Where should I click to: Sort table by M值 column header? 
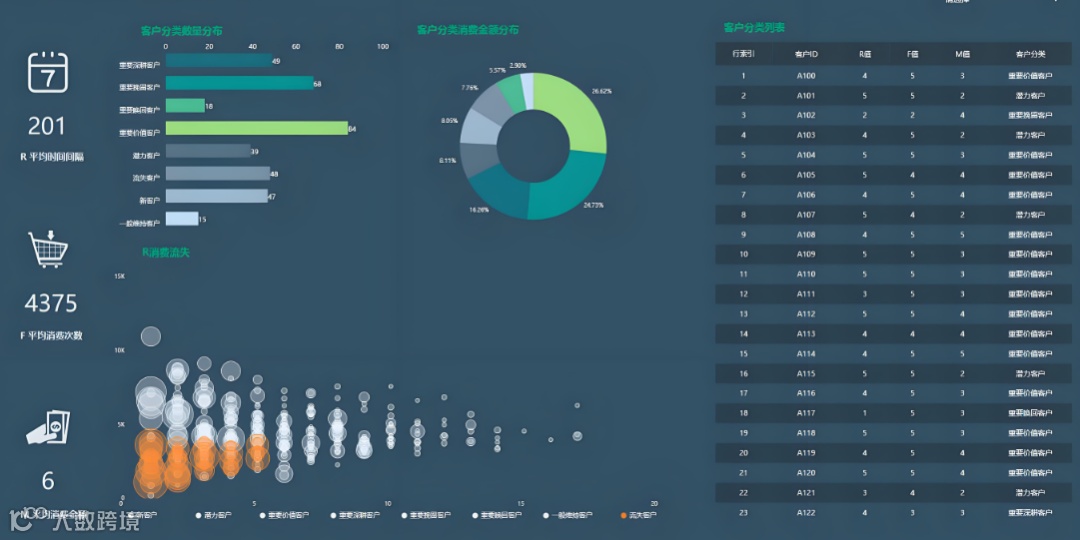(962, 54)
